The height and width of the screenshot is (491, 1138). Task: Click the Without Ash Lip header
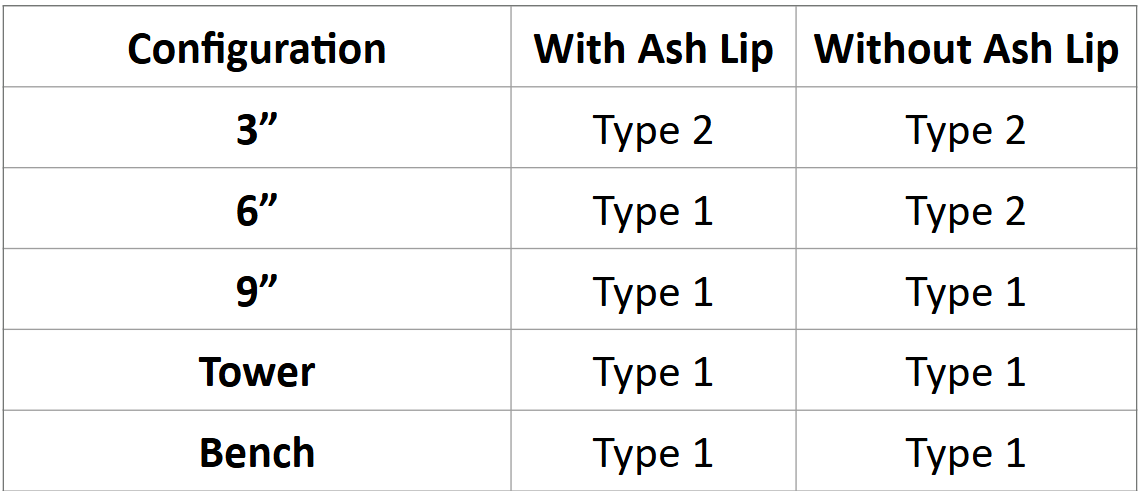pyautogui.click(x=966, y=49)
